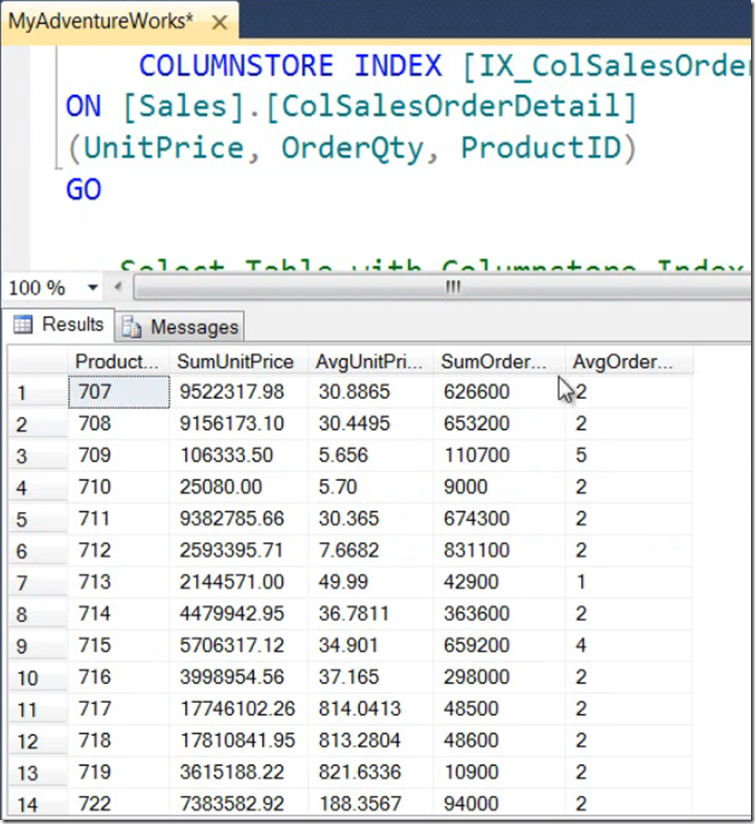Select cell 42900

coord(500,582)
